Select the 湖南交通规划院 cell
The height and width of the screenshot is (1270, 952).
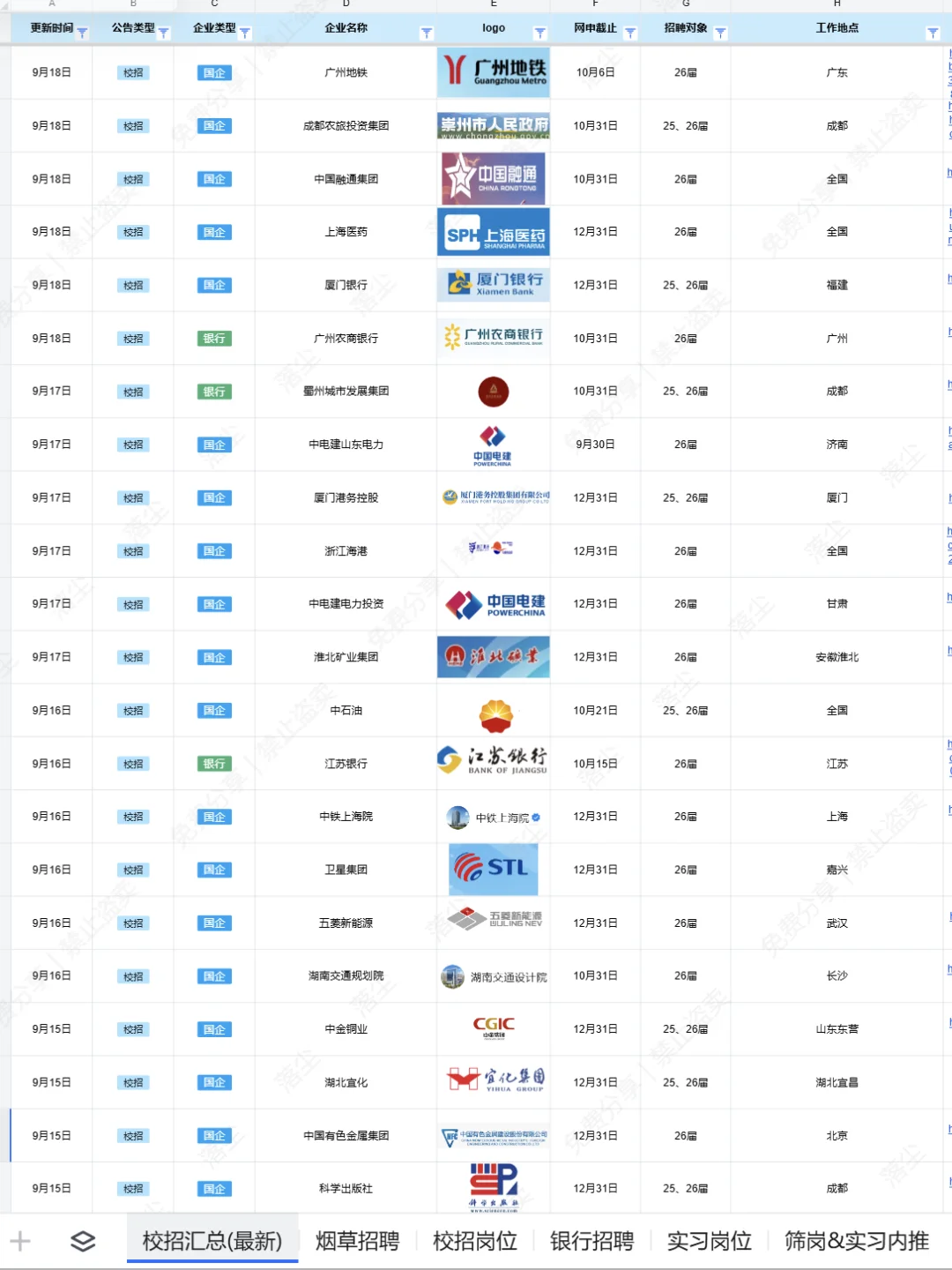[346, 975]
